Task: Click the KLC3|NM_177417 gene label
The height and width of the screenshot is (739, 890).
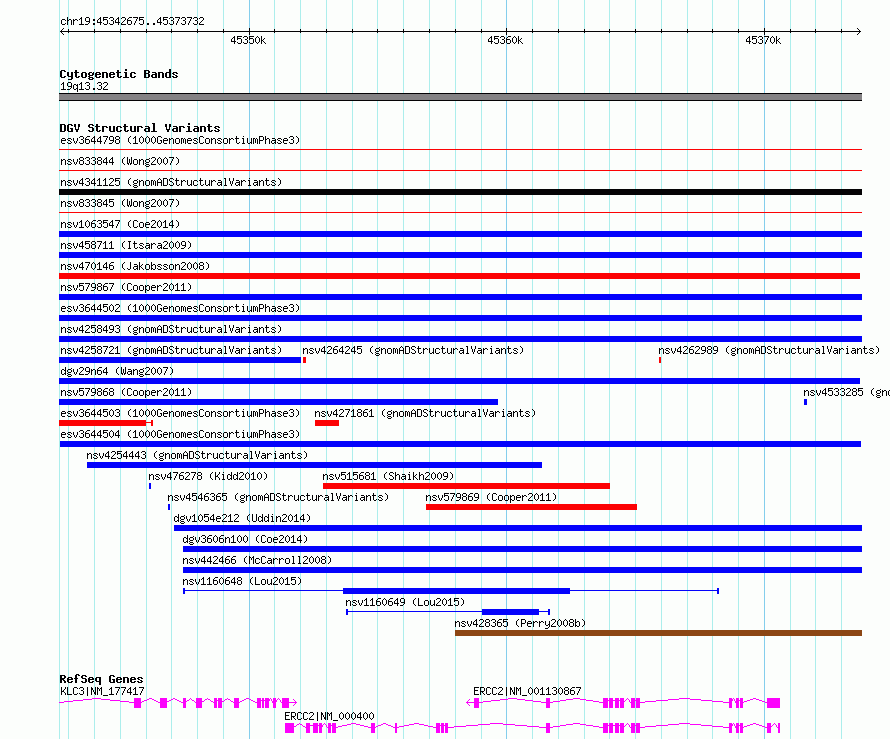Action: pos(102,691)
